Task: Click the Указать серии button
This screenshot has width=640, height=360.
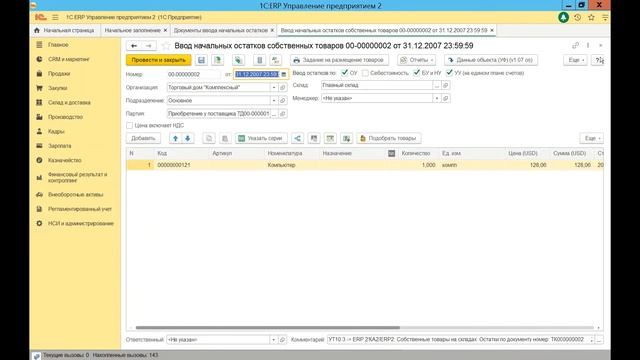Action: tap(261, 138)
